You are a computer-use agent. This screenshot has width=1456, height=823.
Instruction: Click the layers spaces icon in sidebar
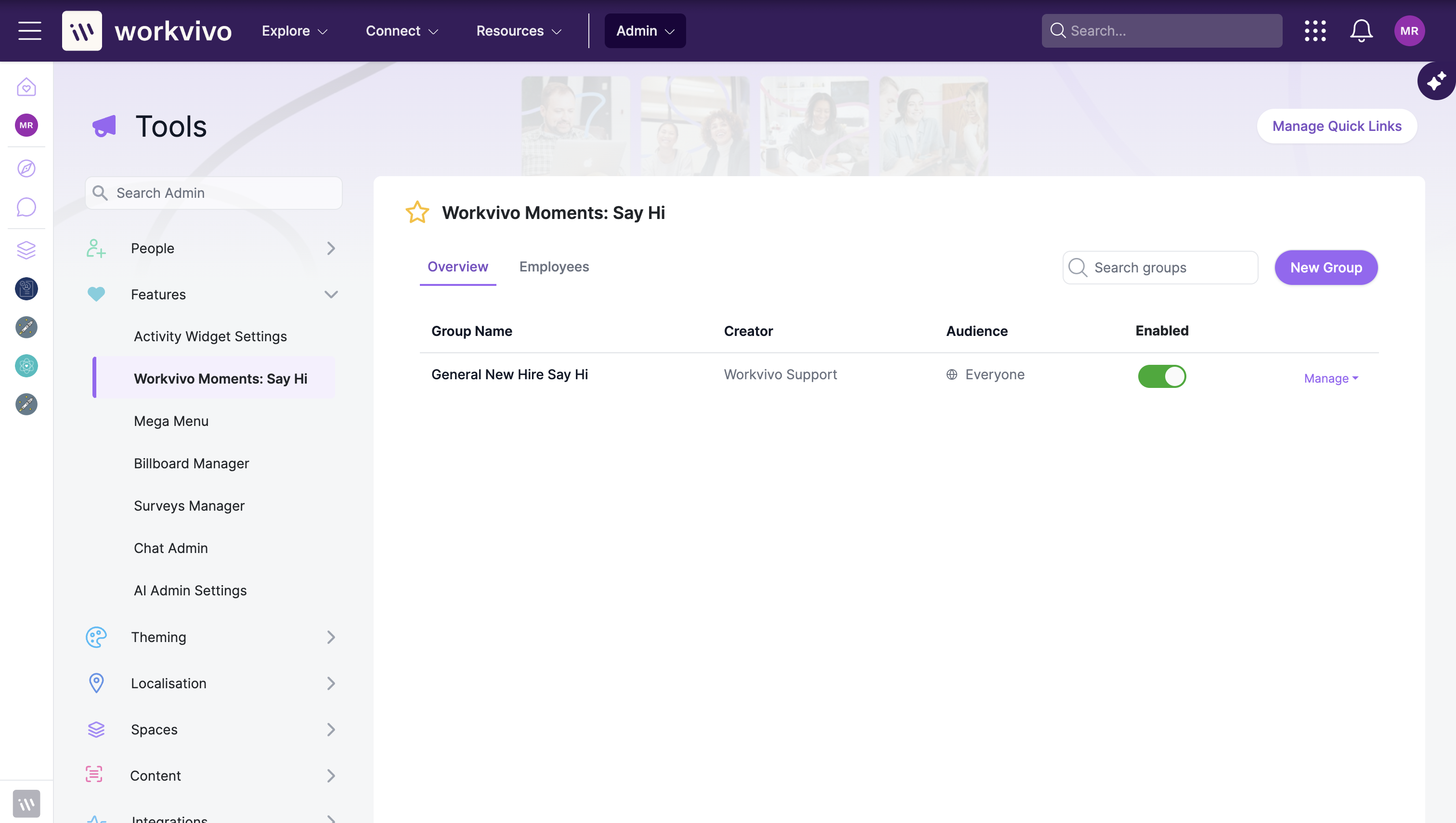26,249
